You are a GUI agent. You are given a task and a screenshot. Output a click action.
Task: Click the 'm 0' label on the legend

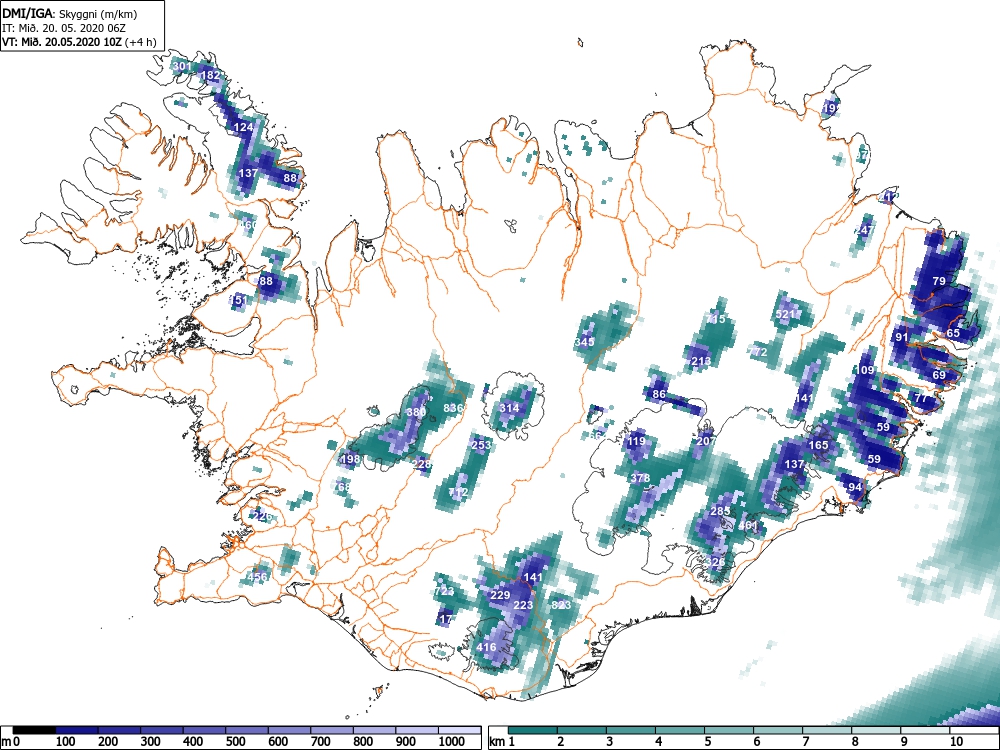click(x=12, y=742)
